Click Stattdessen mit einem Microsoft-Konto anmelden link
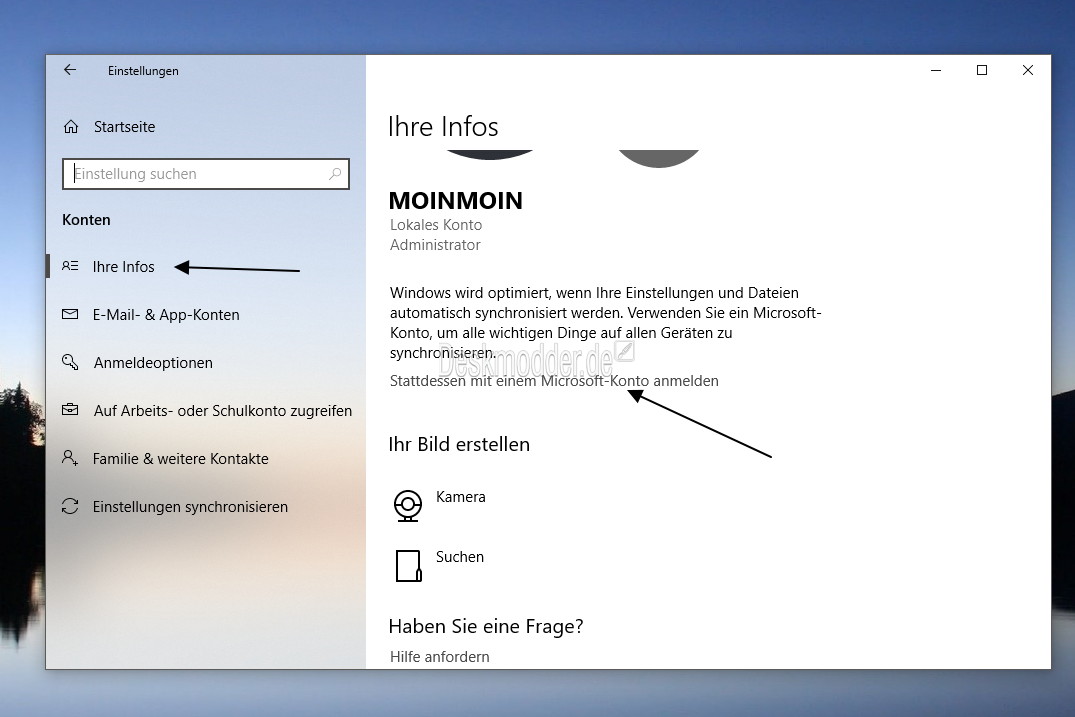 pyautogui.click(x=554, y=381)
